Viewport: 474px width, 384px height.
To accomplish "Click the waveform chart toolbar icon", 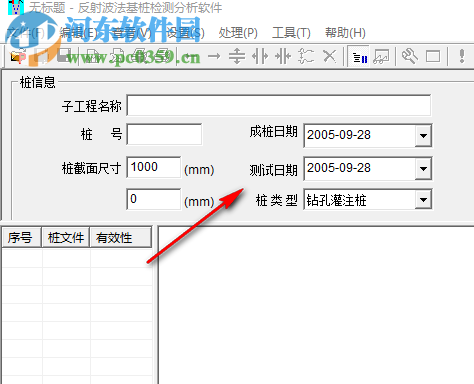I will (x=381, y=56).
